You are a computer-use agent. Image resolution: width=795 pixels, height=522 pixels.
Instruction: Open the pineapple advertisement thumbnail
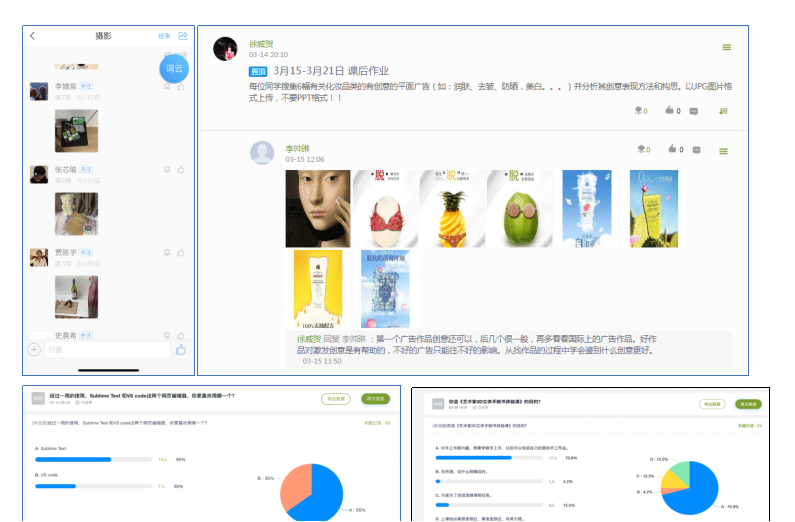(452, 208)
